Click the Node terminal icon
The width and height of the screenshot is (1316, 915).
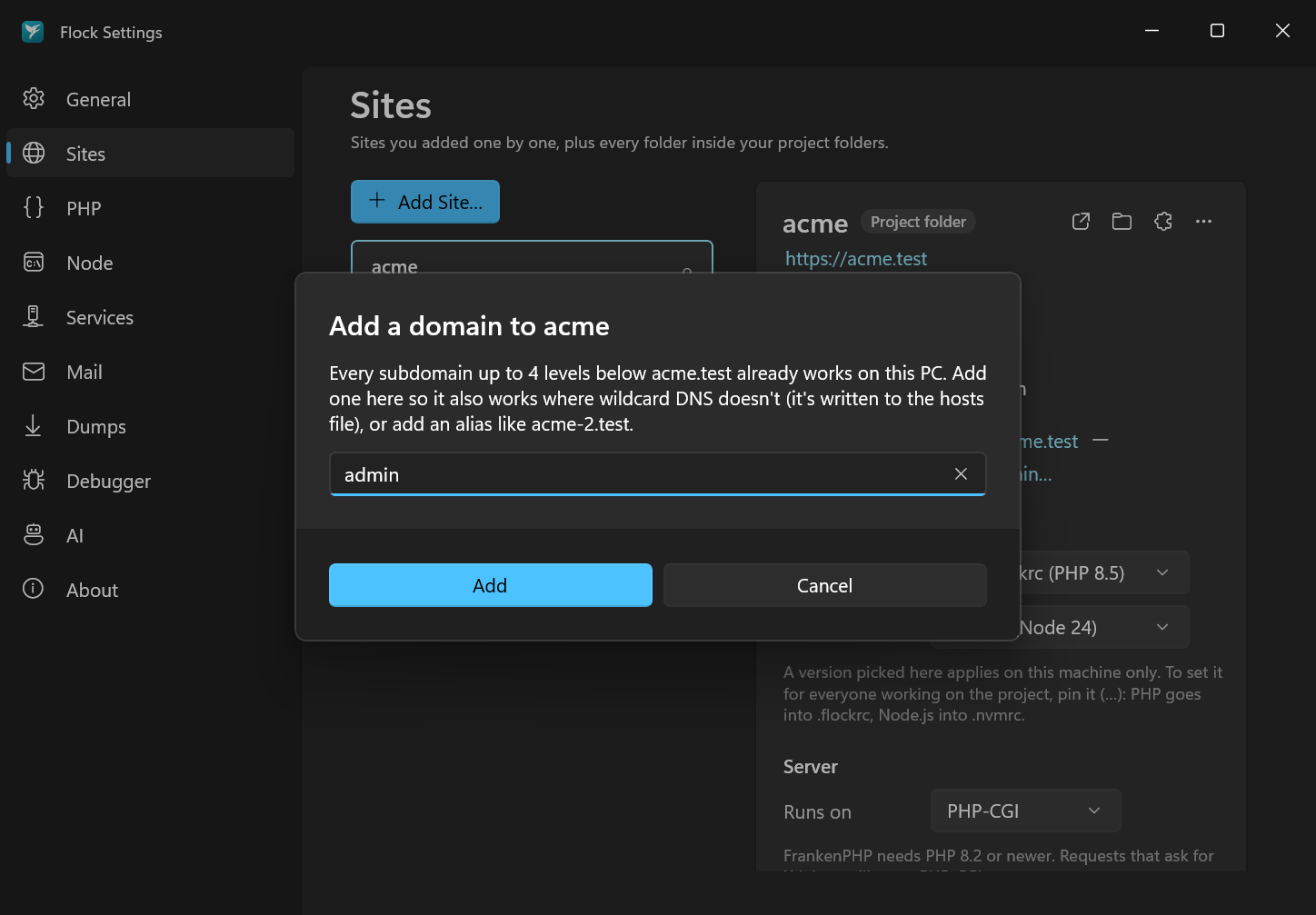coord(34,262)
